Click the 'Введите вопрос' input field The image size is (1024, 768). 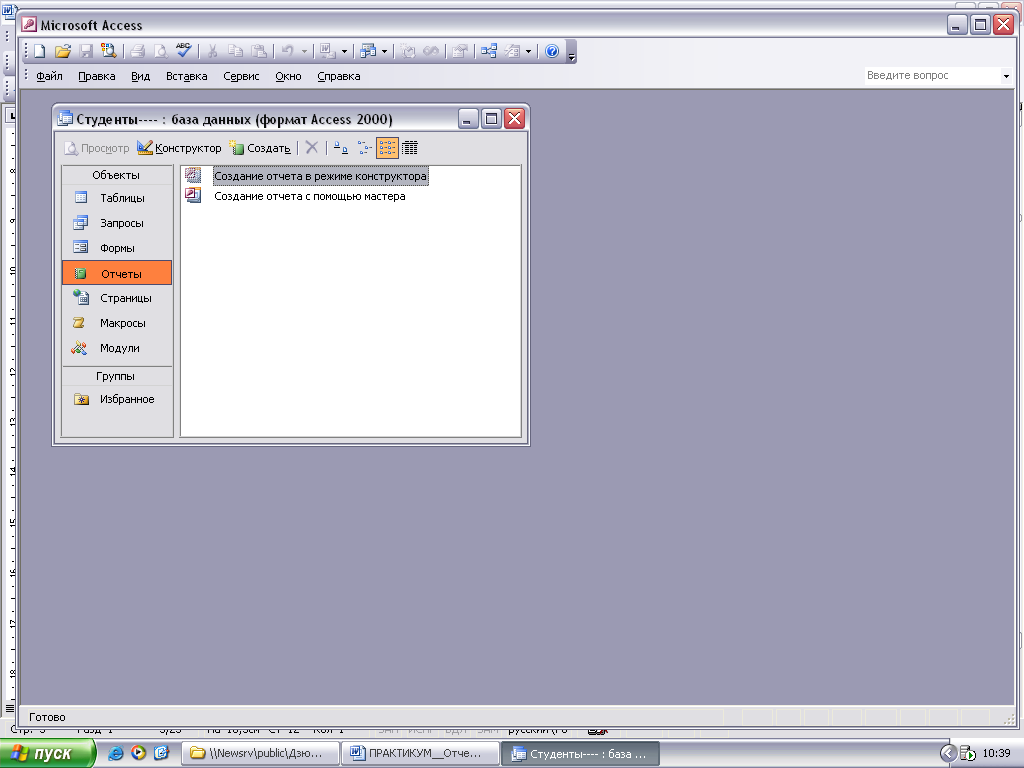pyautogui.click(x=932, y=76)
